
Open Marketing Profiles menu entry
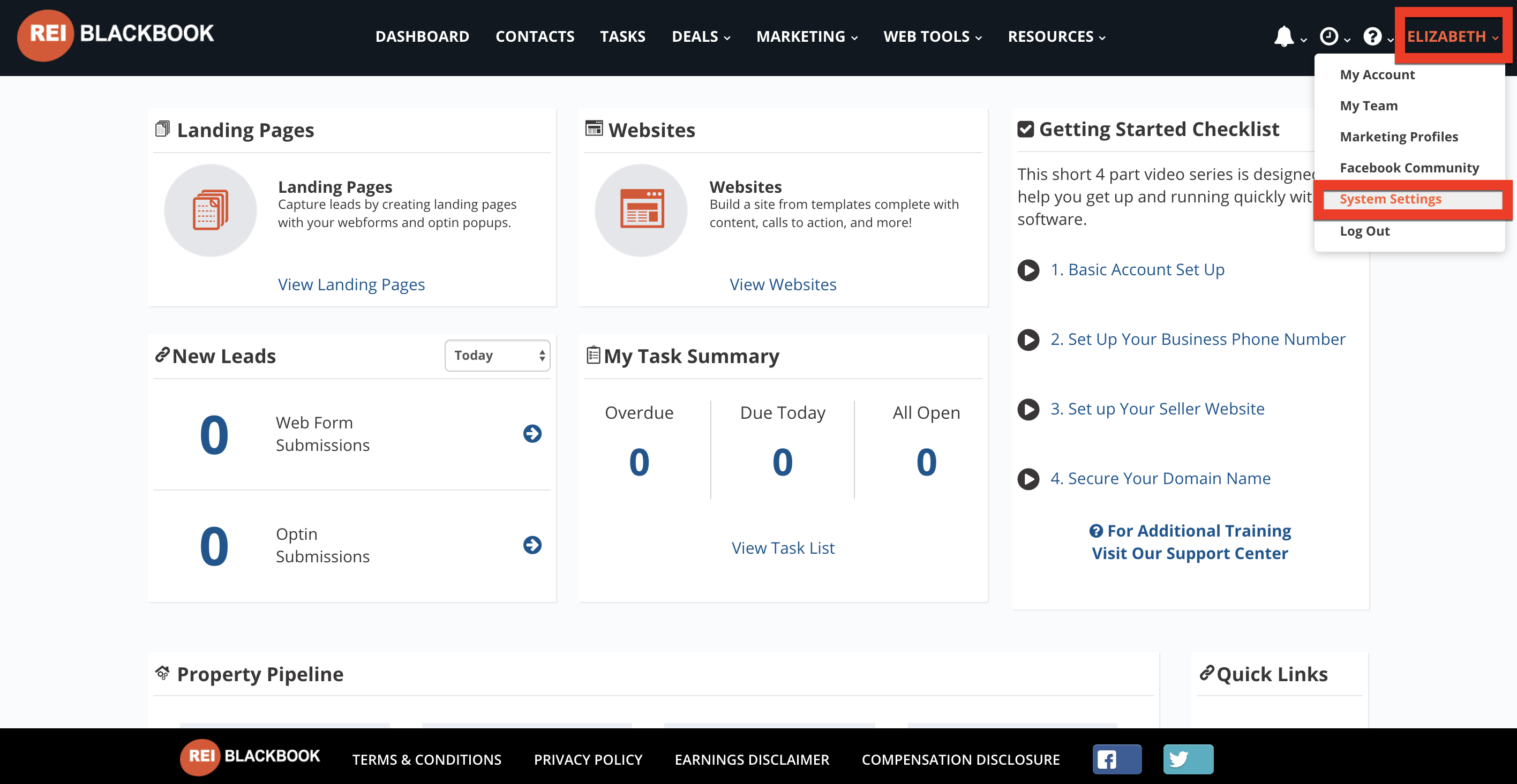tap(1399, 137)
